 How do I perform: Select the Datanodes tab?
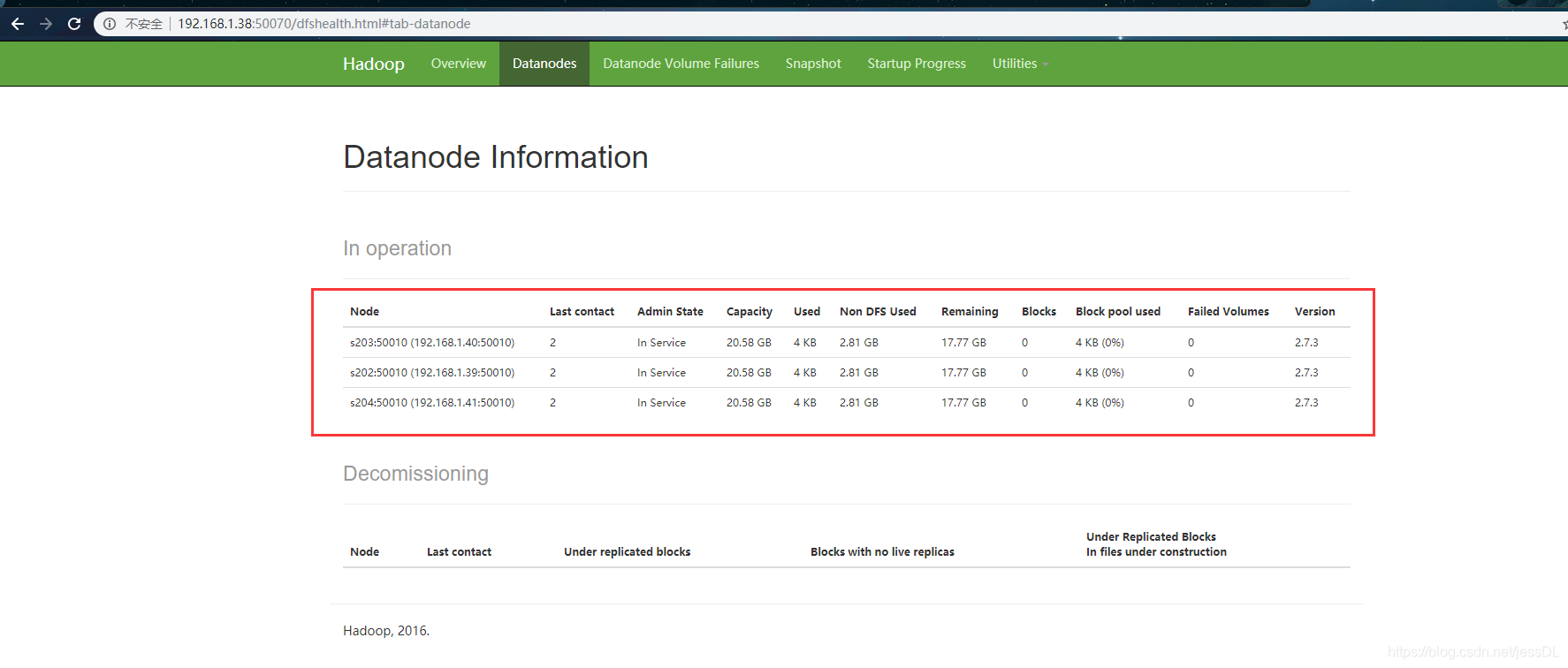tap(544, 64)
